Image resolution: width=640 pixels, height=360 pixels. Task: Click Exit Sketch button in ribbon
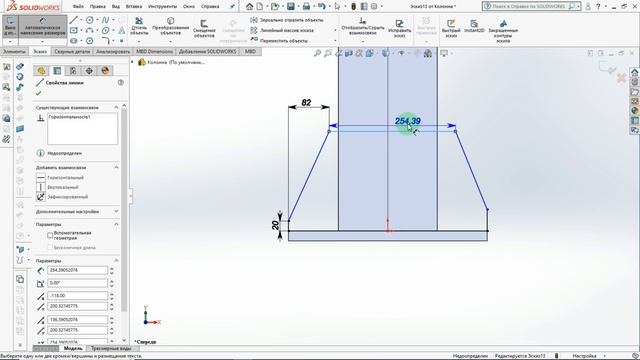pyautogui.click(x=10, y=26)
